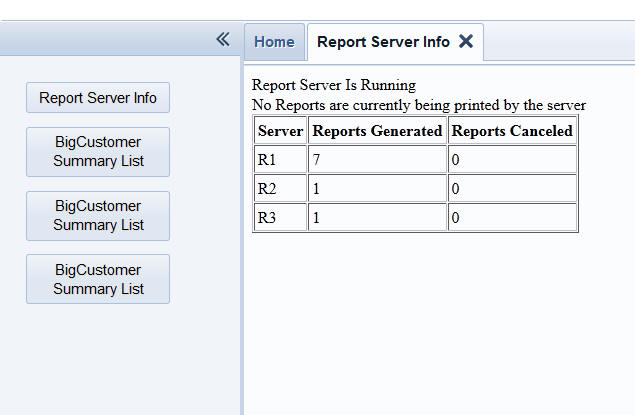Select the R2 server cell
The height and width of the screenshot is (415, 635).
click(x=280, y=189)
